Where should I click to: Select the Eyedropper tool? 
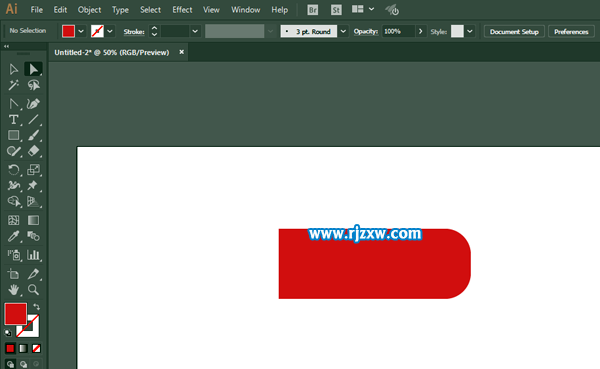tap(13, 236)
